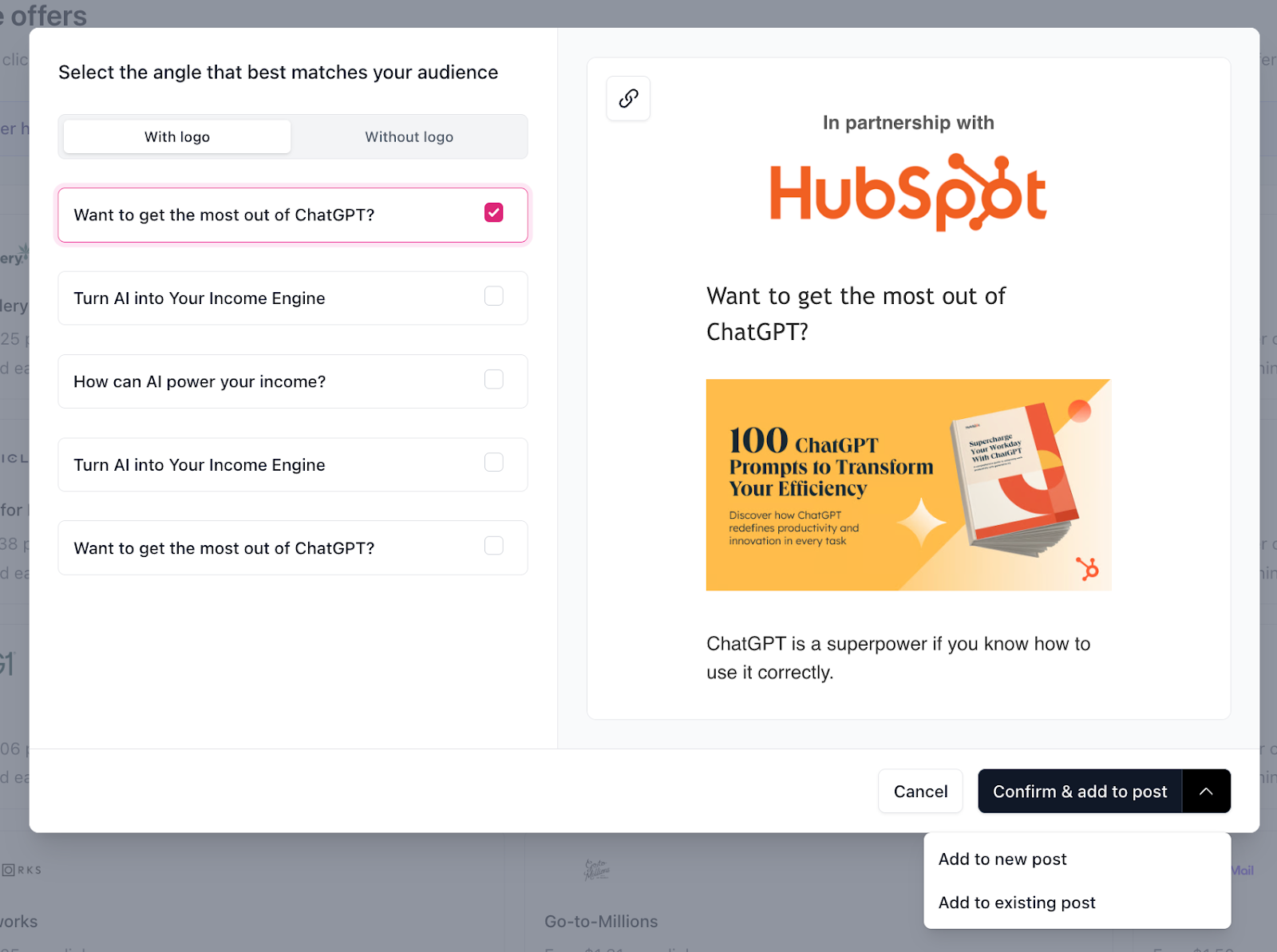
Task: Collapse the Confirm button chevron dropdown
Action: pos(1206,791)
